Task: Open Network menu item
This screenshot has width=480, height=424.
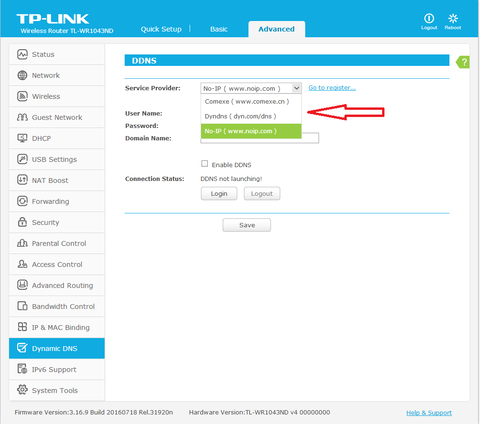Action: 57,75
